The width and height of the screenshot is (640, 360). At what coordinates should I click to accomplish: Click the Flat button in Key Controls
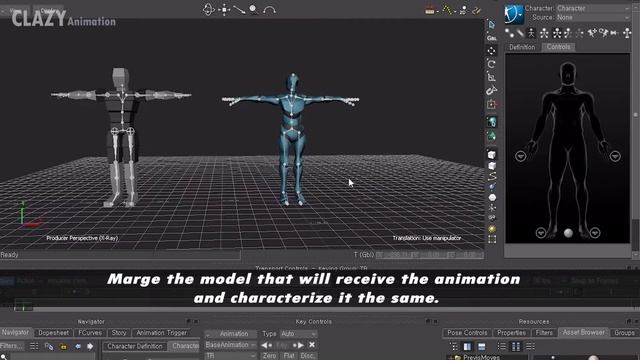coord(289,356)
